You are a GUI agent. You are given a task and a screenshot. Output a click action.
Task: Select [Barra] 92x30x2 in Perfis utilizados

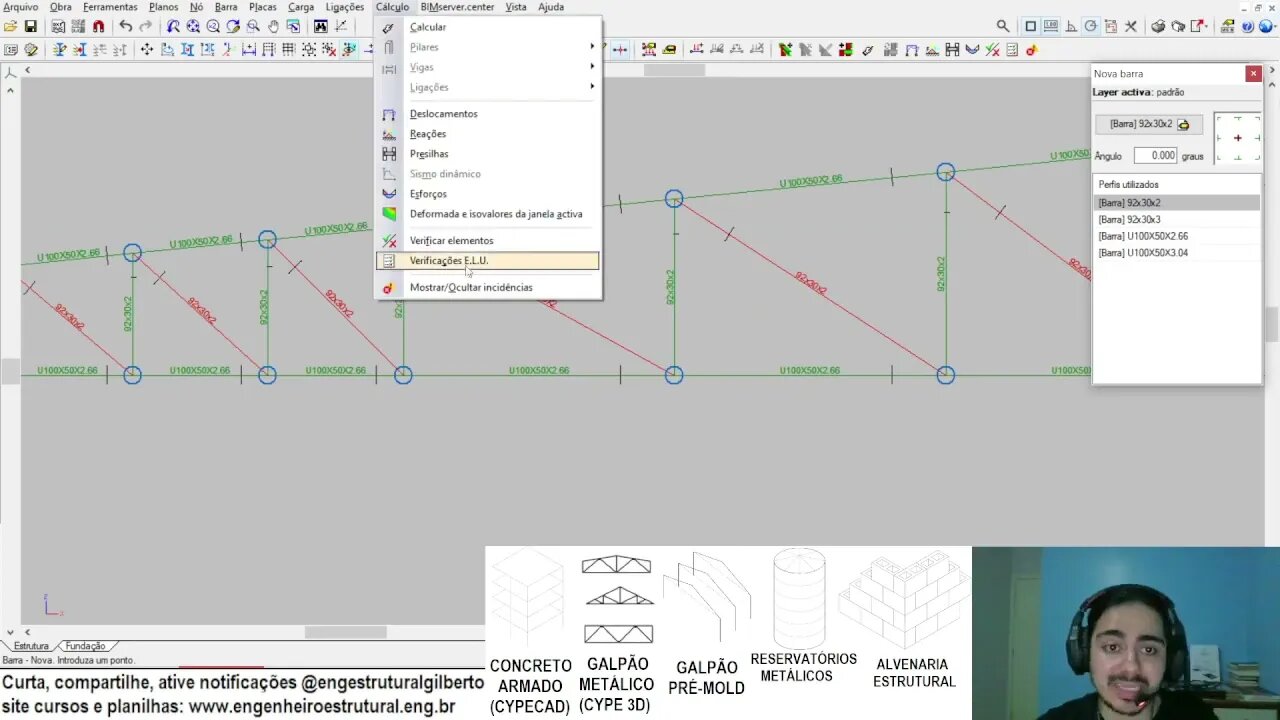tap(1177, 203)
